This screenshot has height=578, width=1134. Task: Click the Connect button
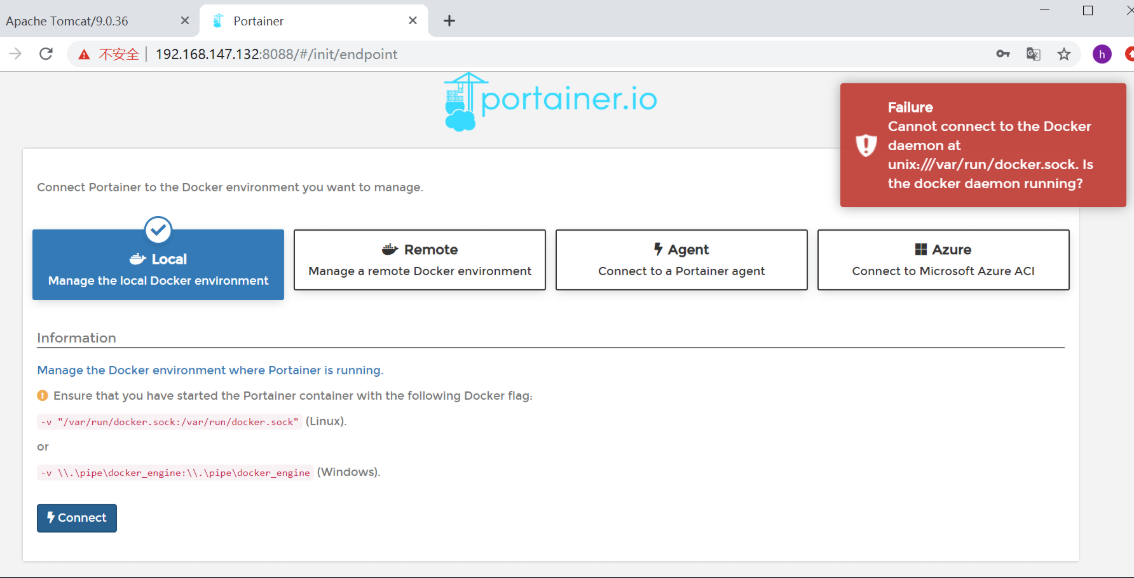pyautogui.click(x=77, y=518)
